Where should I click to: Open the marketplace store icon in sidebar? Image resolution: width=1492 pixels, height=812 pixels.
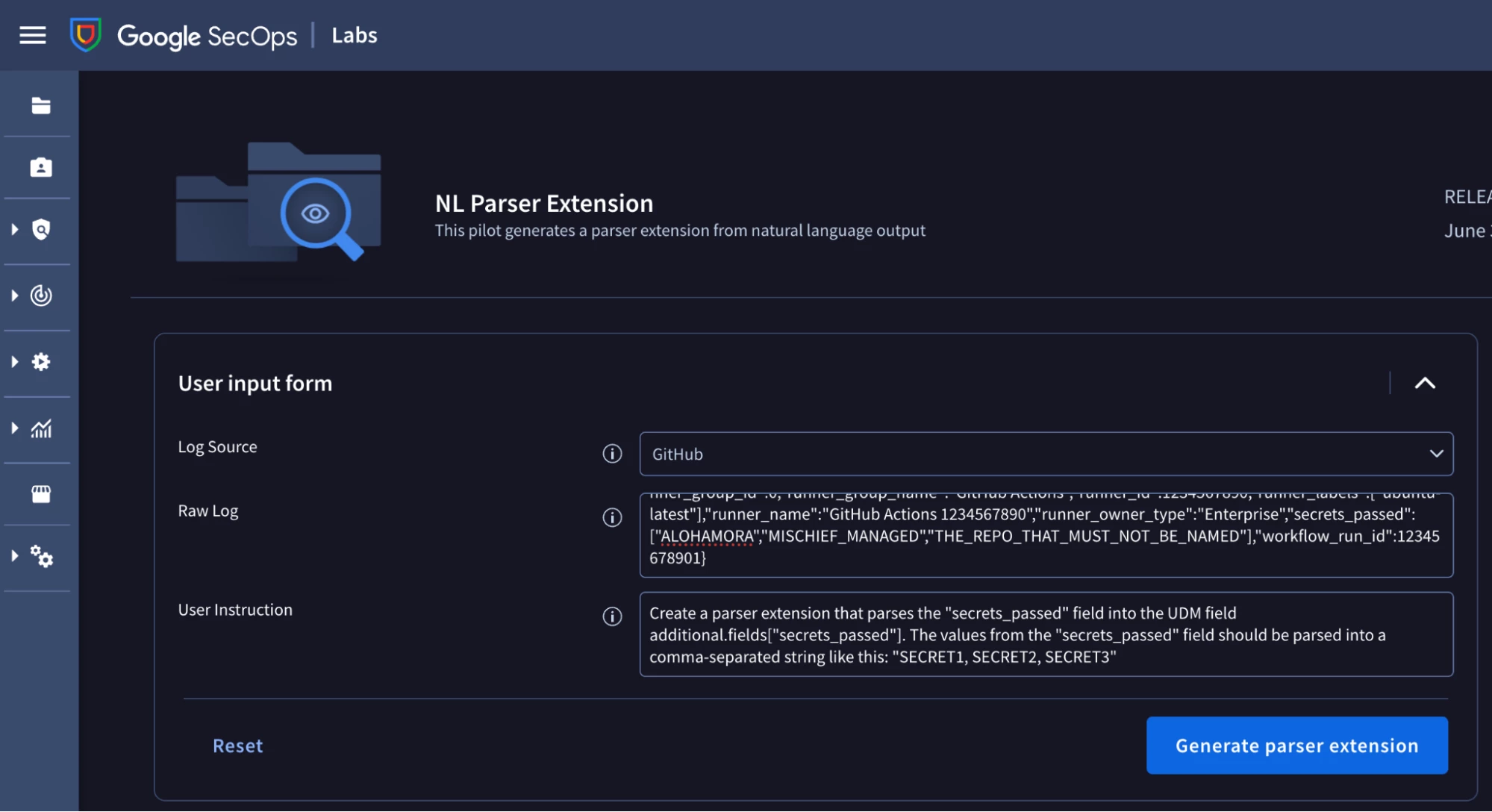[41, 494]
